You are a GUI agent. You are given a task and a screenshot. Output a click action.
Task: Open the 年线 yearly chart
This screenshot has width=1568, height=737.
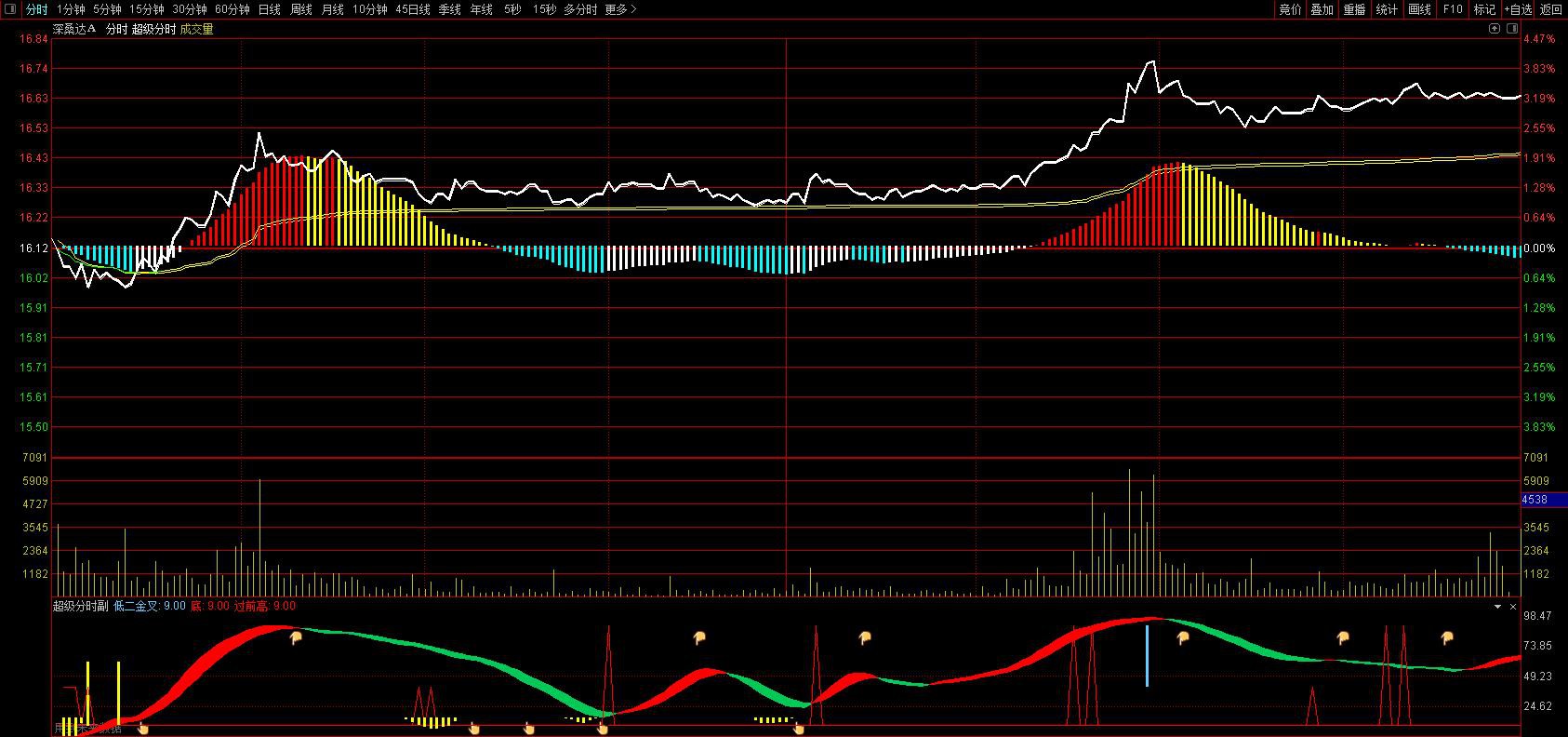(481, 9)
